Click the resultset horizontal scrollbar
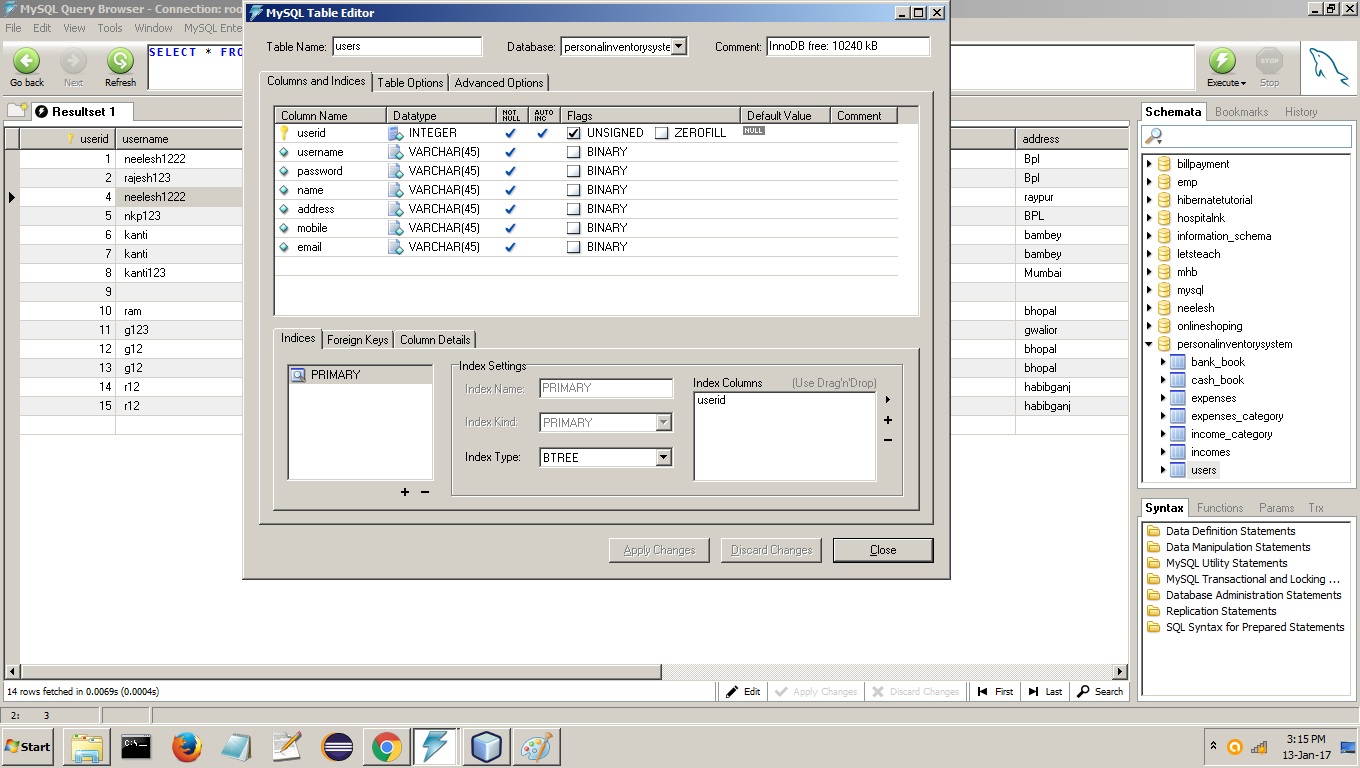1360x768 pixels. (340, 672)
